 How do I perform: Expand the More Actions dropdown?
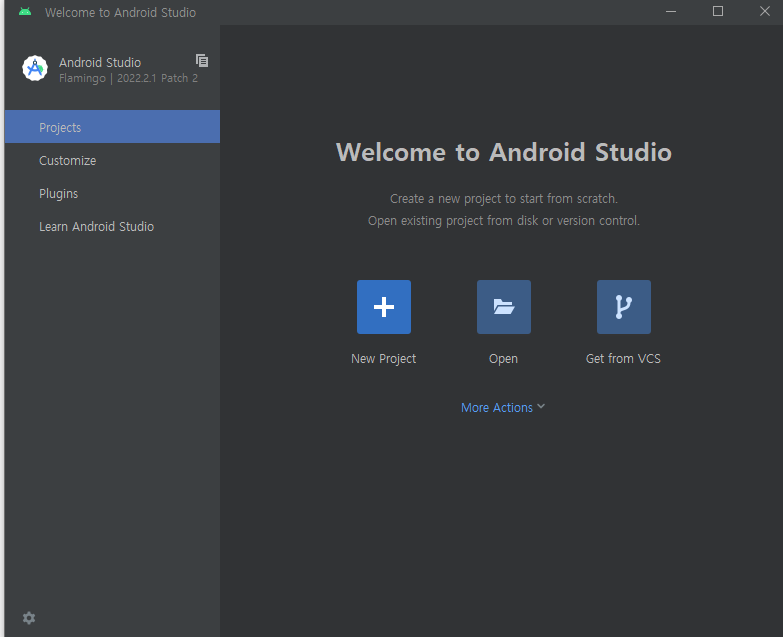(x=503, y=407)
